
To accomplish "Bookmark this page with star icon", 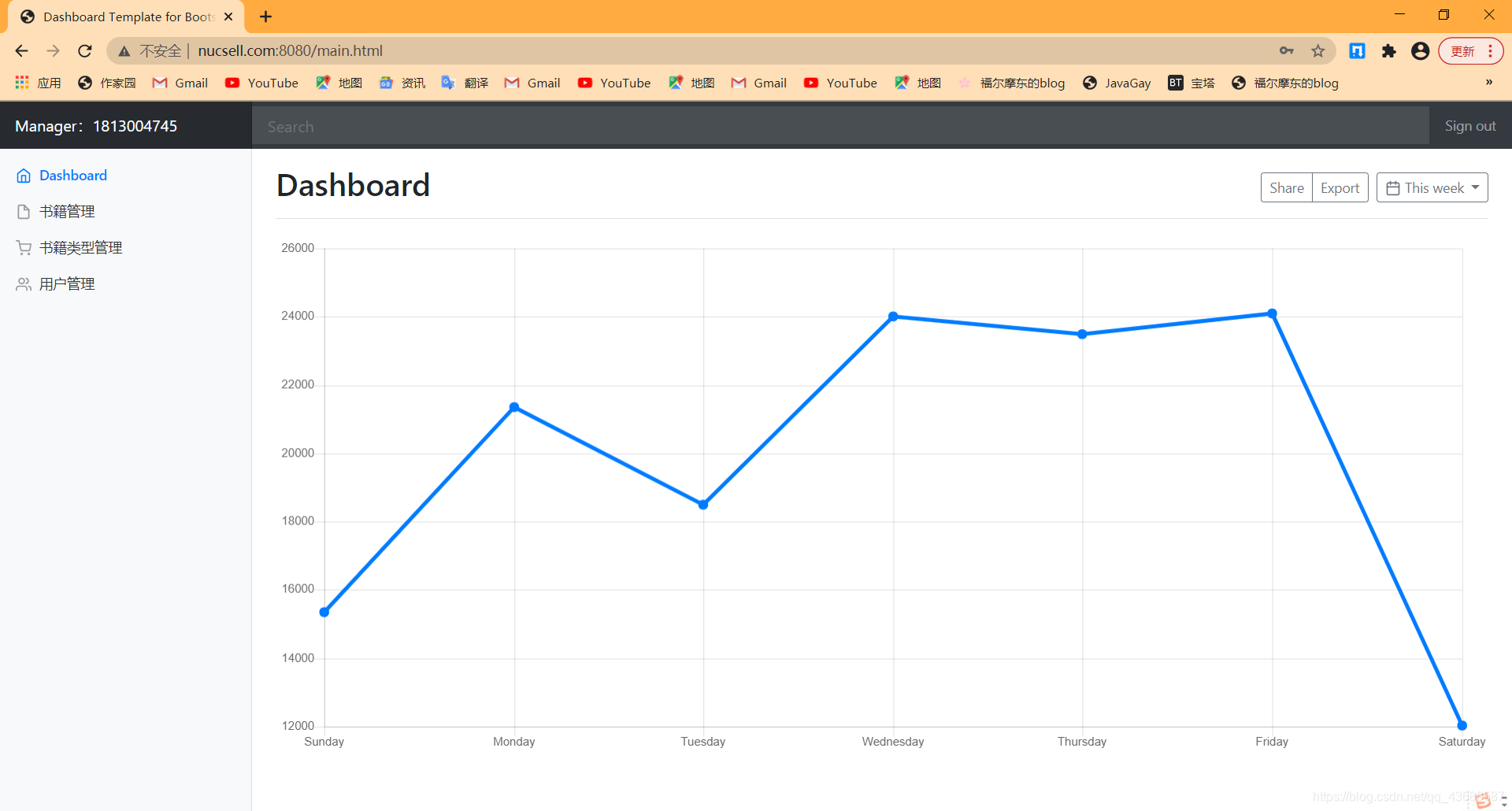I will [1317, 50].
